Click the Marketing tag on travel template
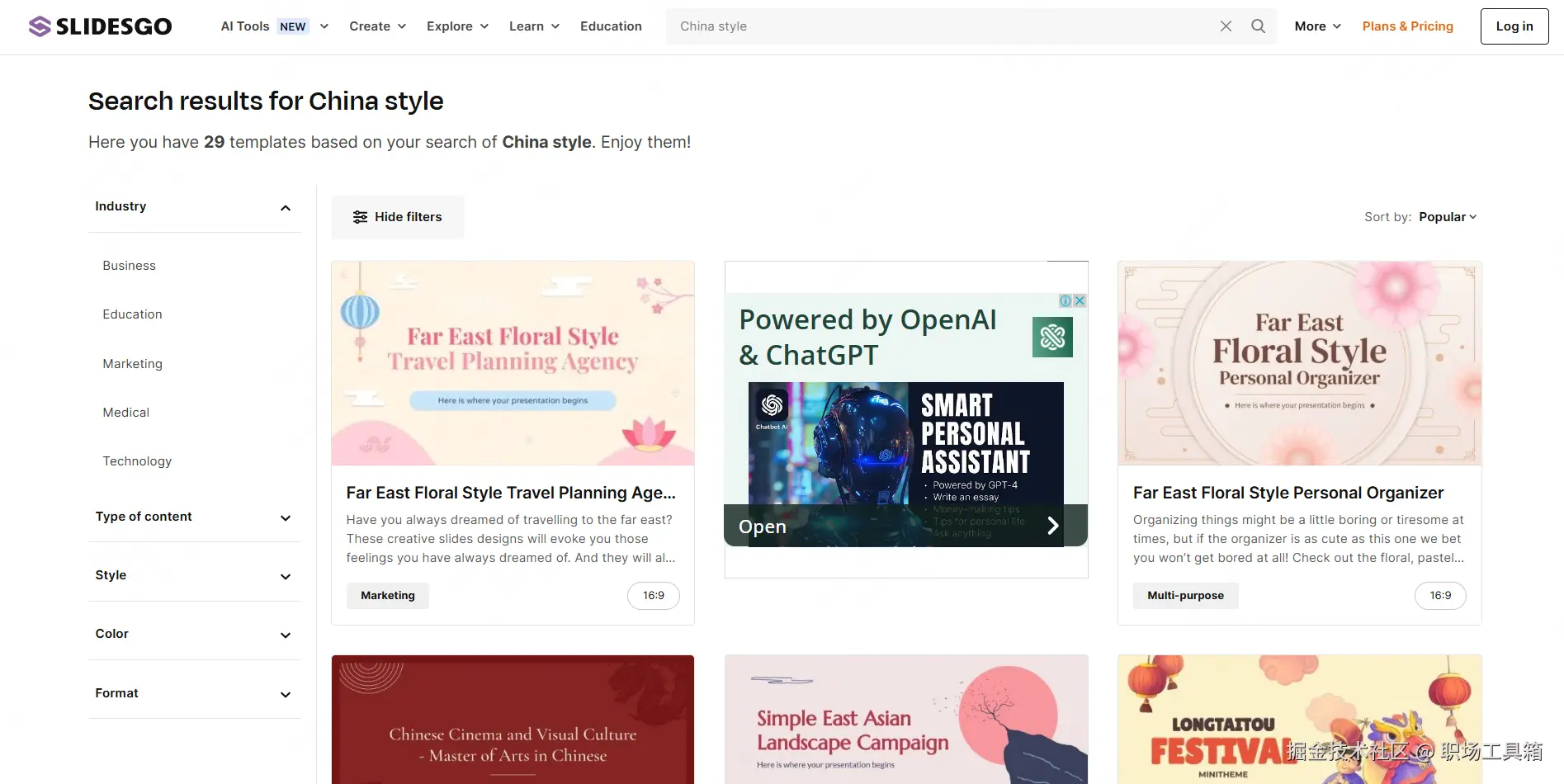Image resolution: width=1564 pixels, height=784 pixels. coord(388,596)
